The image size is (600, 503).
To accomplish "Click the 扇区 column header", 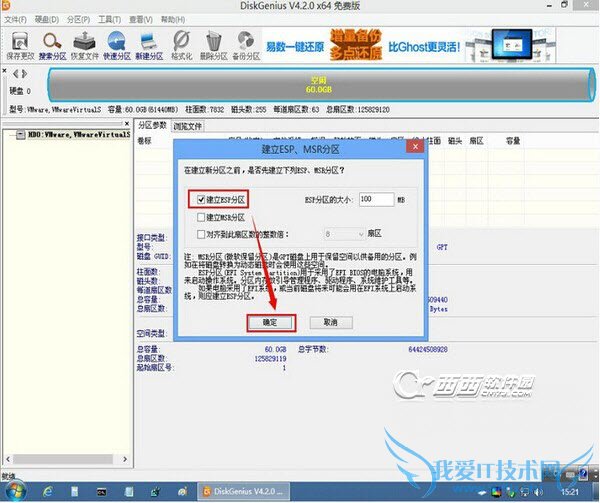I will [x=476, y=141].
